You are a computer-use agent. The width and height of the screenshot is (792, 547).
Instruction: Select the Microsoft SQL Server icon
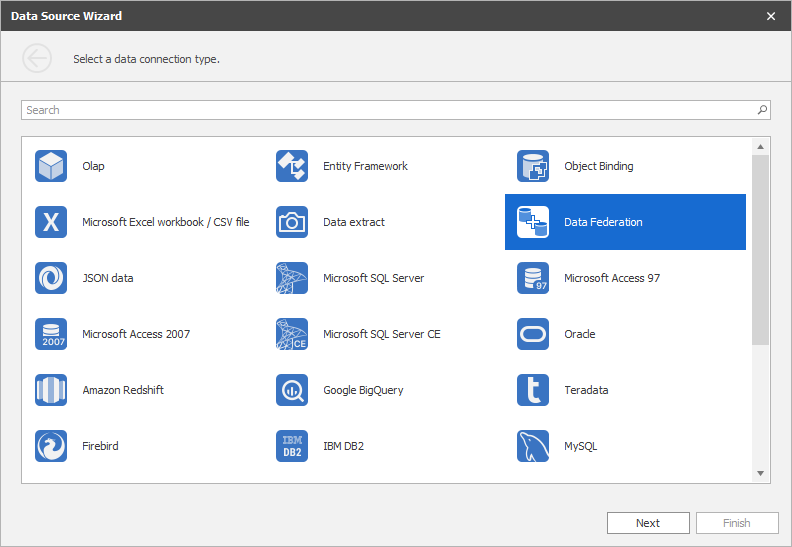pos(292,278)
